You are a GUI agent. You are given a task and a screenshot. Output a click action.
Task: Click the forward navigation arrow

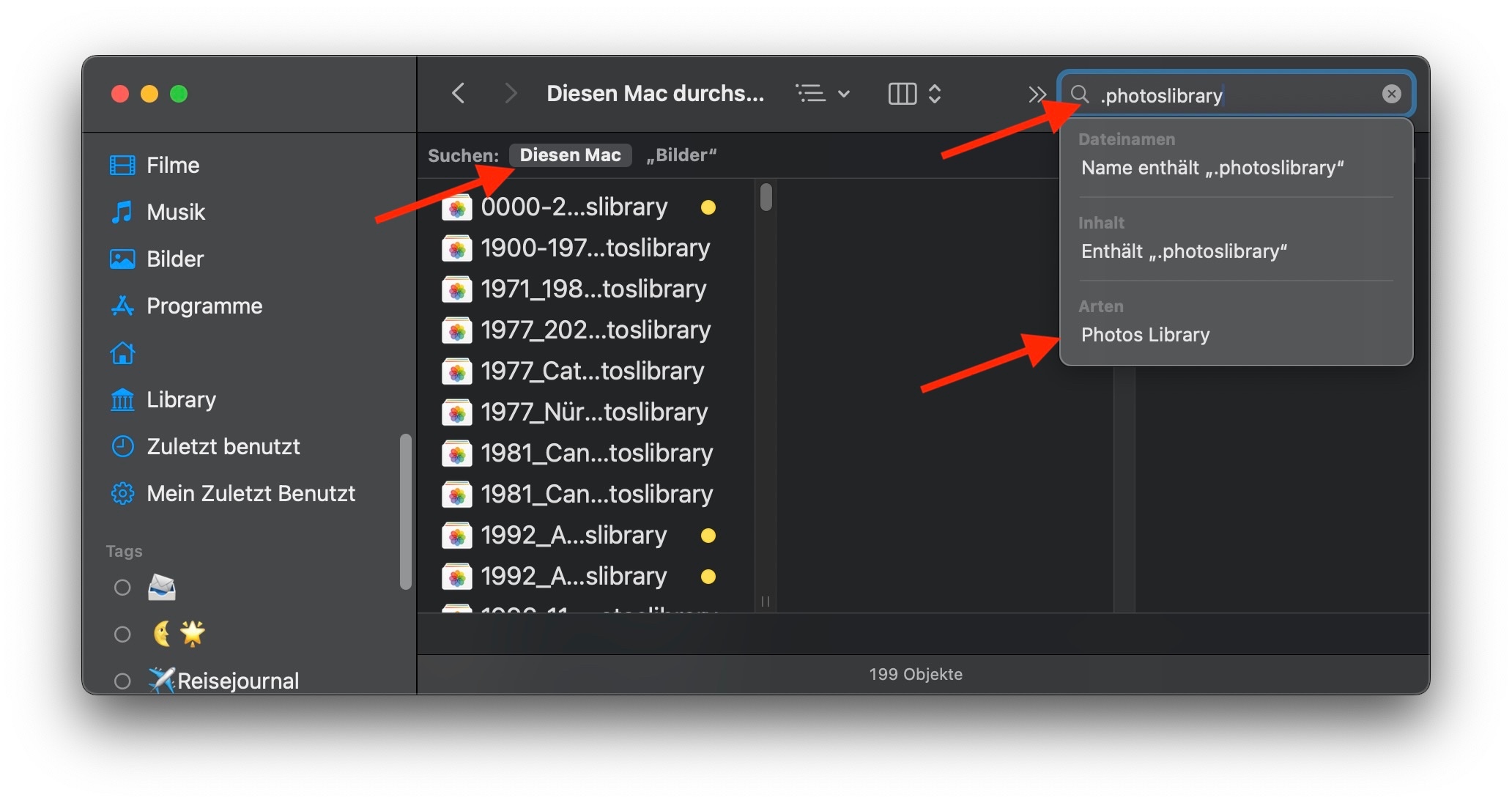click(x=511, y=94)
